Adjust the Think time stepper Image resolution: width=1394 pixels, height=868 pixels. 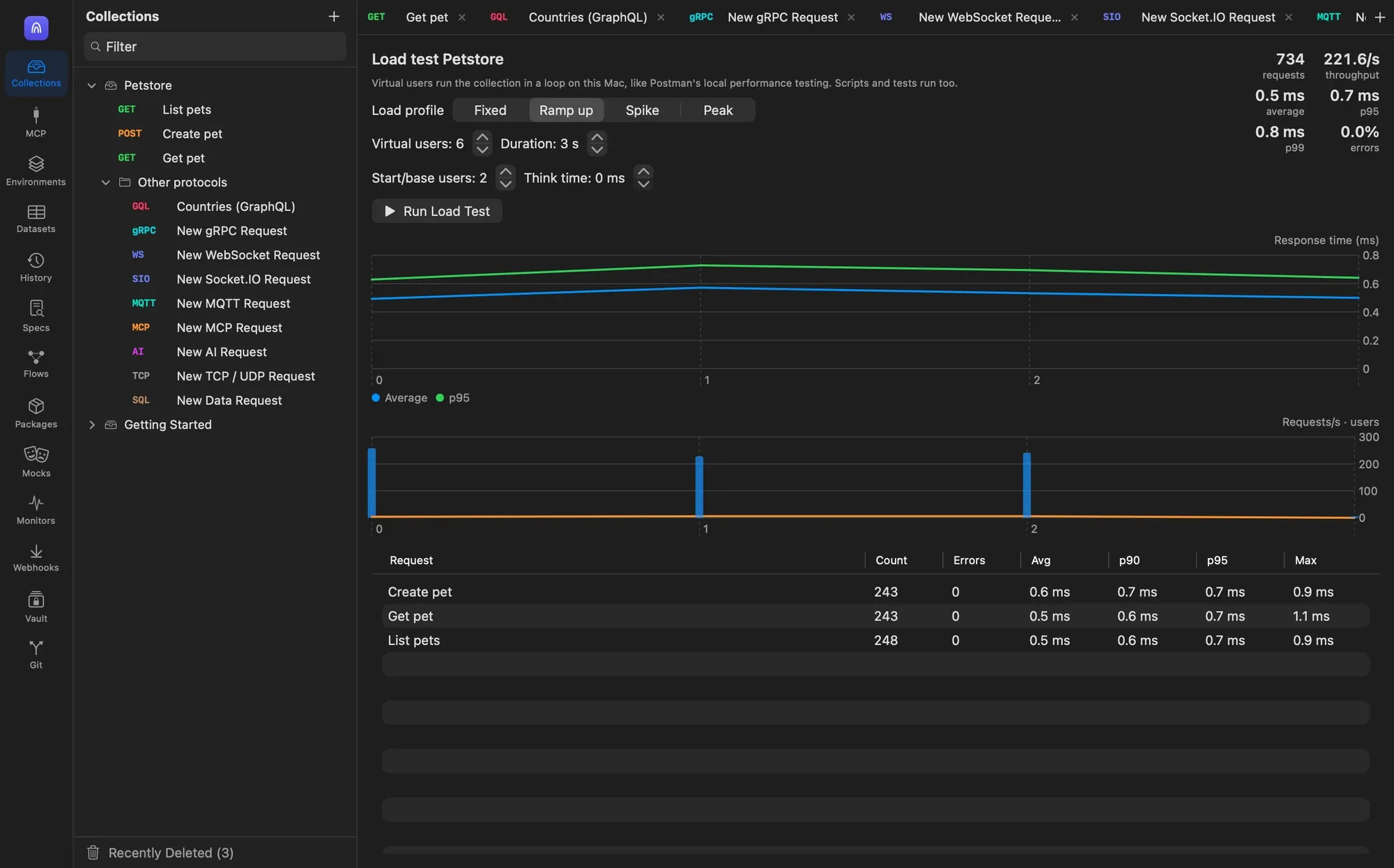(643, 178)
